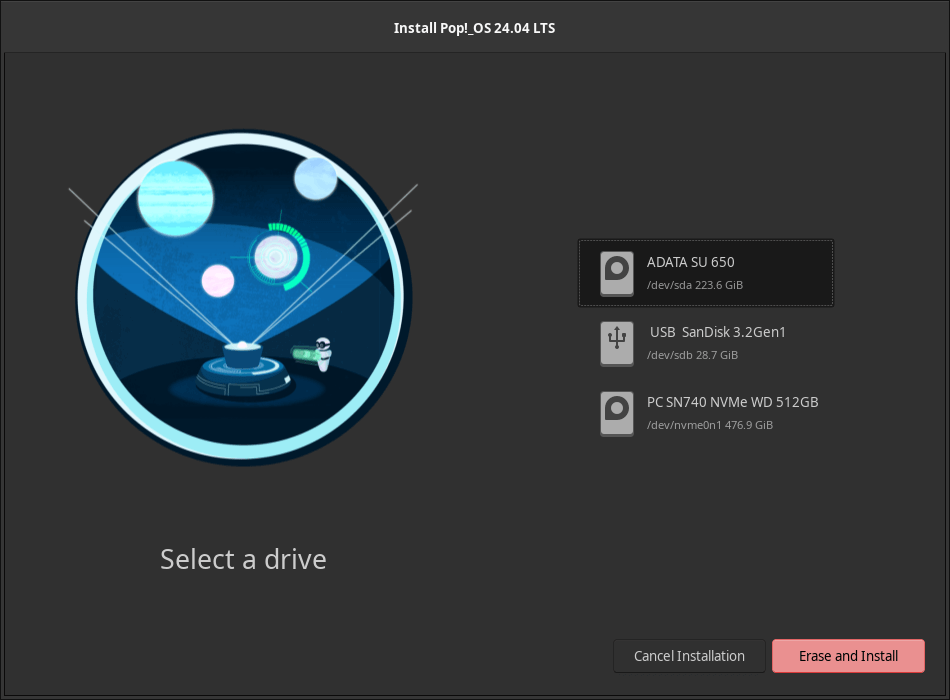Click the Select a drive heading
950x700 pixels.
(x=243, y=559)
